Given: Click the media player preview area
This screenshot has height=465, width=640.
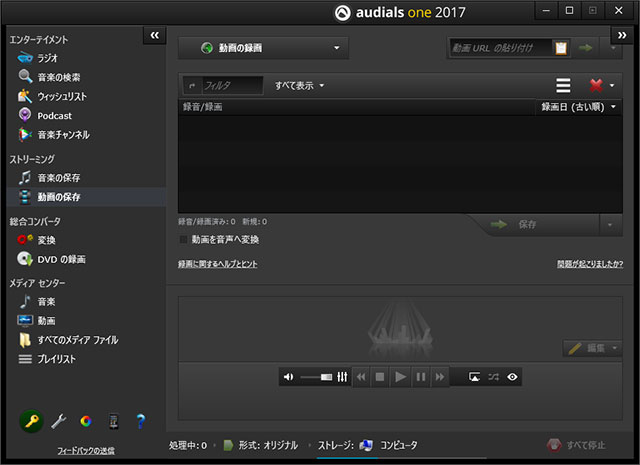Looking at the screenshot, I should pyautogui.click(x=400, y=329).
